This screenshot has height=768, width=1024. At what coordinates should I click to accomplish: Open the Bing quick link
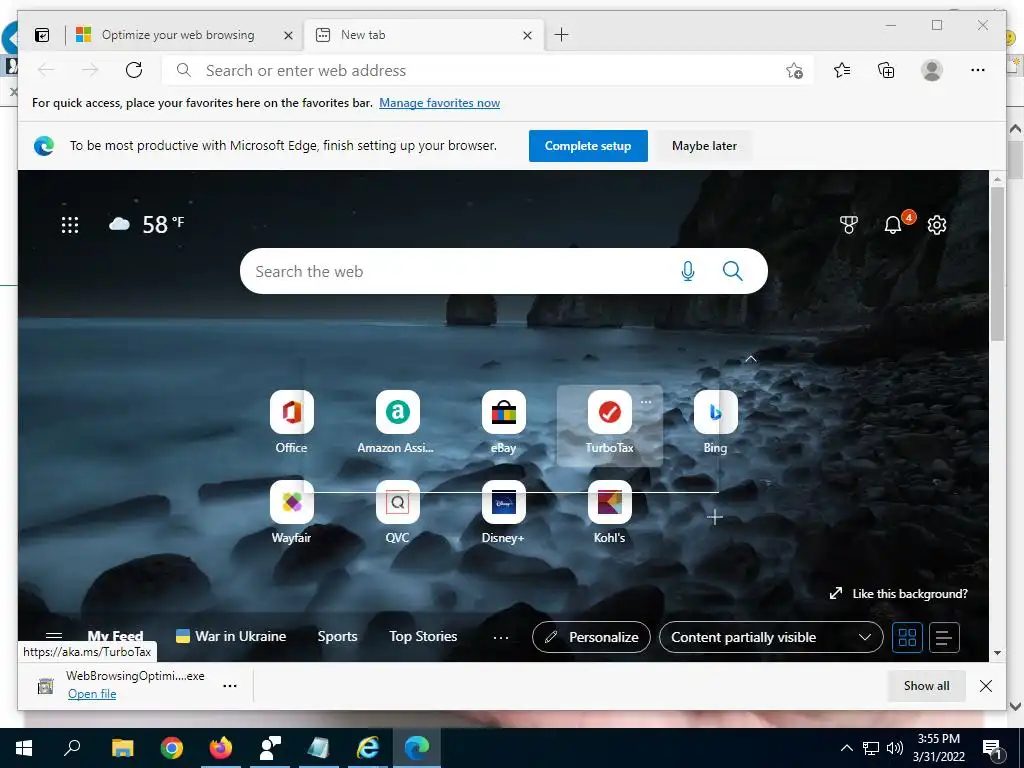coord(715,422)
